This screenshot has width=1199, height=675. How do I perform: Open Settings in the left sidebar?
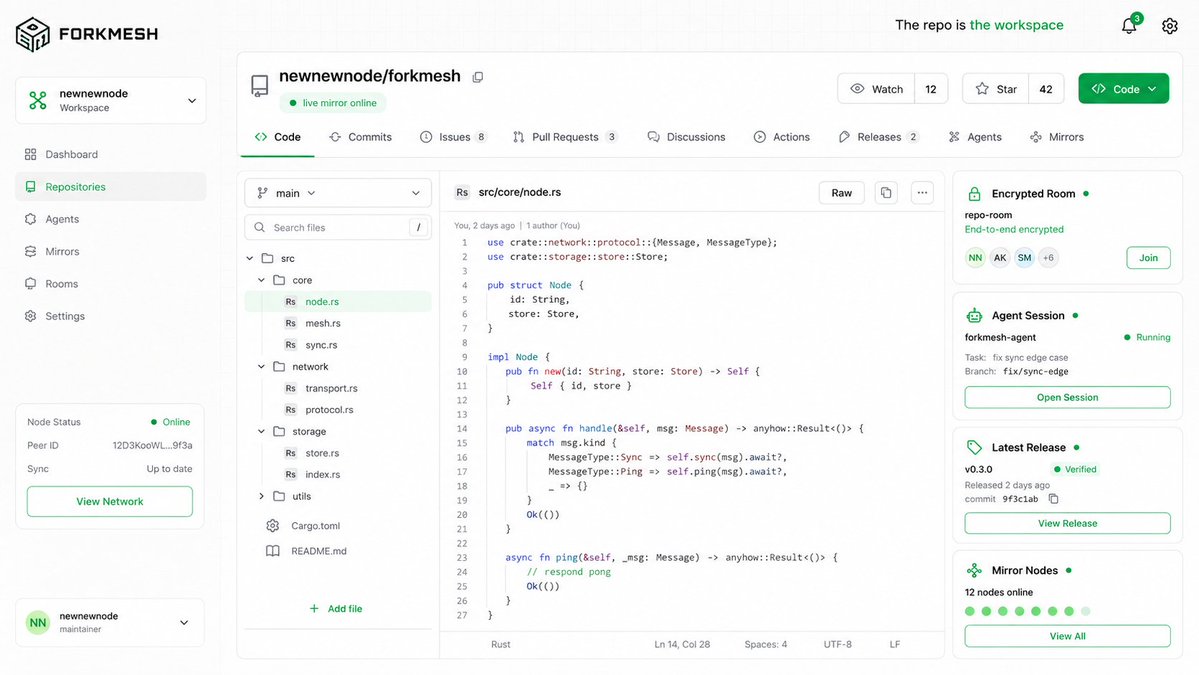point(111,316)
